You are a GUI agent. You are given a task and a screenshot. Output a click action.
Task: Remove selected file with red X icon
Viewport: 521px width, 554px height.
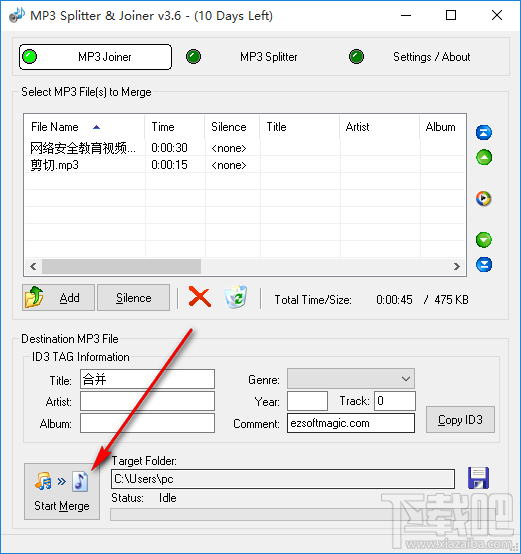[x=200, y=297]
